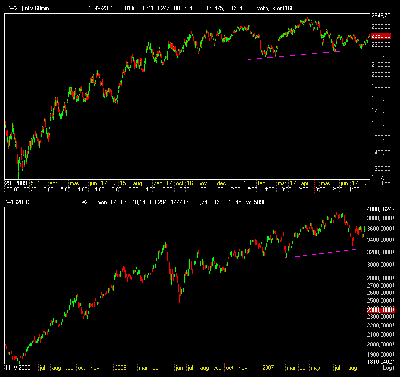This screenshot has height=377, width=400.
Task: Click the lower chart symbol title text
Action: 17,202
